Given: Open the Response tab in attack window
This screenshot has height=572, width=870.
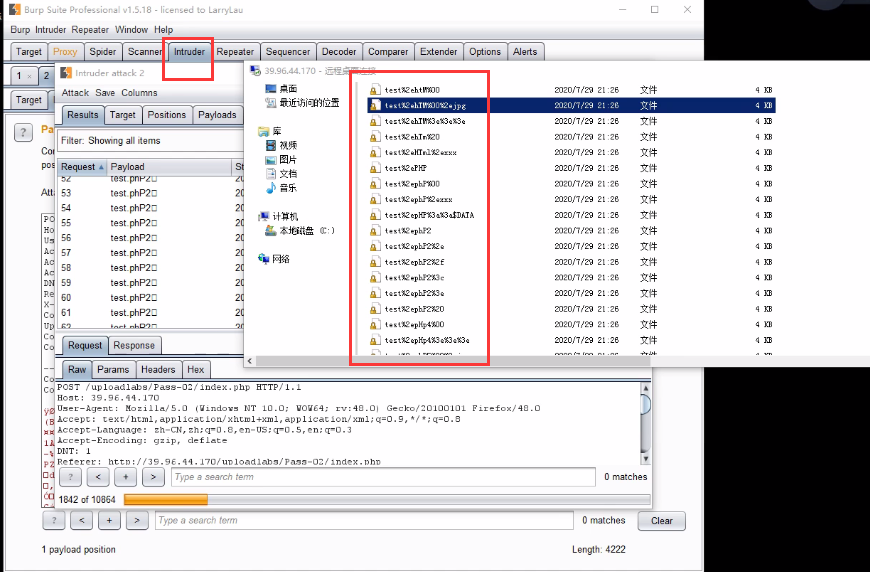Looking at the screenshot, I should pyautogui.click(x=134, y=345).
